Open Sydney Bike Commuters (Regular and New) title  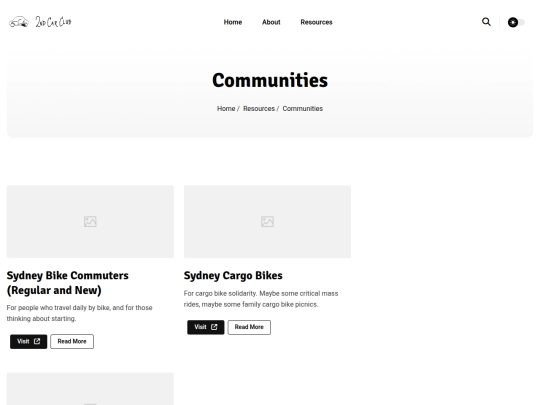click(x=68, y=283)
